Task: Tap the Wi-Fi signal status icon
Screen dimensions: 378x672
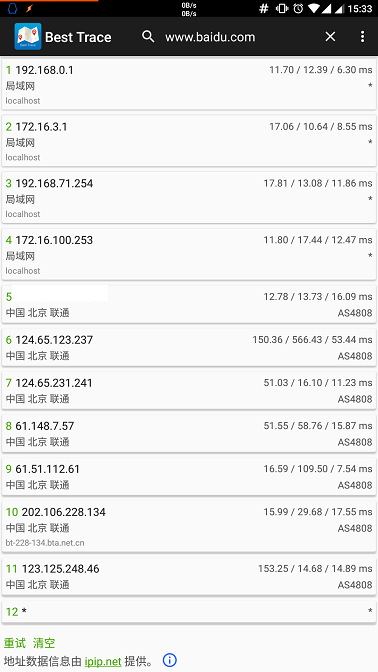Action: click(314, 8)
